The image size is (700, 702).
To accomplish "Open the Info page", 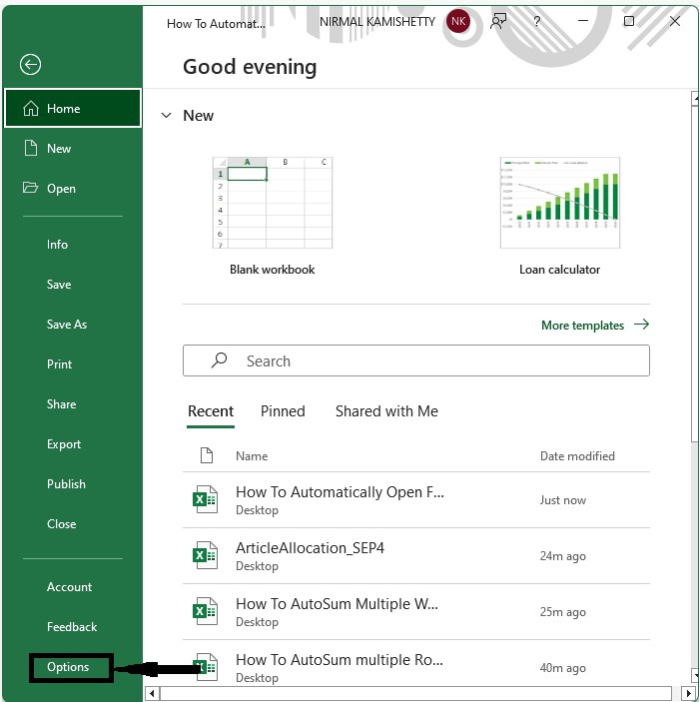I will click(57, 244).
